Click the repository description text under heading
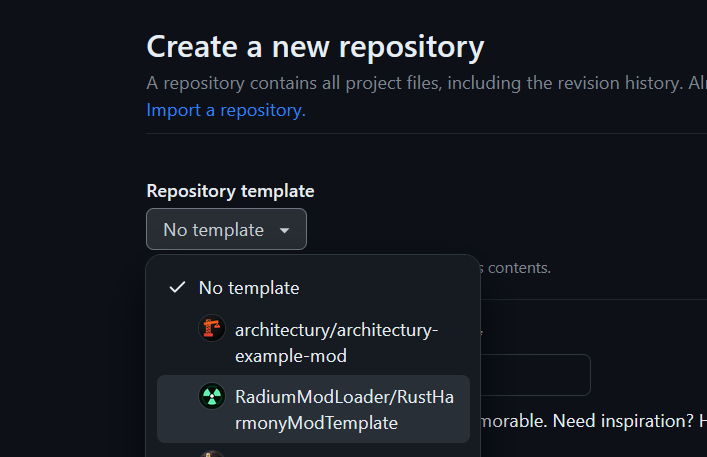707x457 pixels. click(x=420, y=83)
